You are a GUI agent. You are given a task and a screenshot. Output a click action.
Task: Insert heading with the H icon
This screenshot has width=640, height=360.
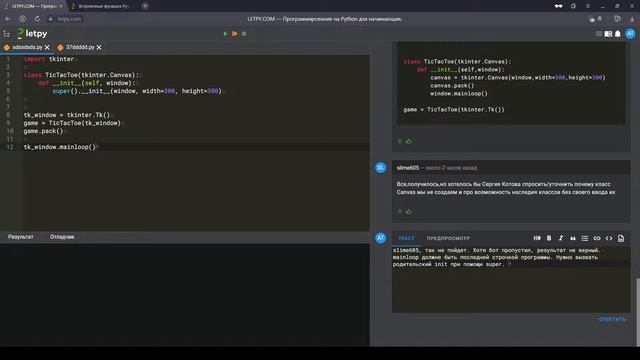point(537,238)
